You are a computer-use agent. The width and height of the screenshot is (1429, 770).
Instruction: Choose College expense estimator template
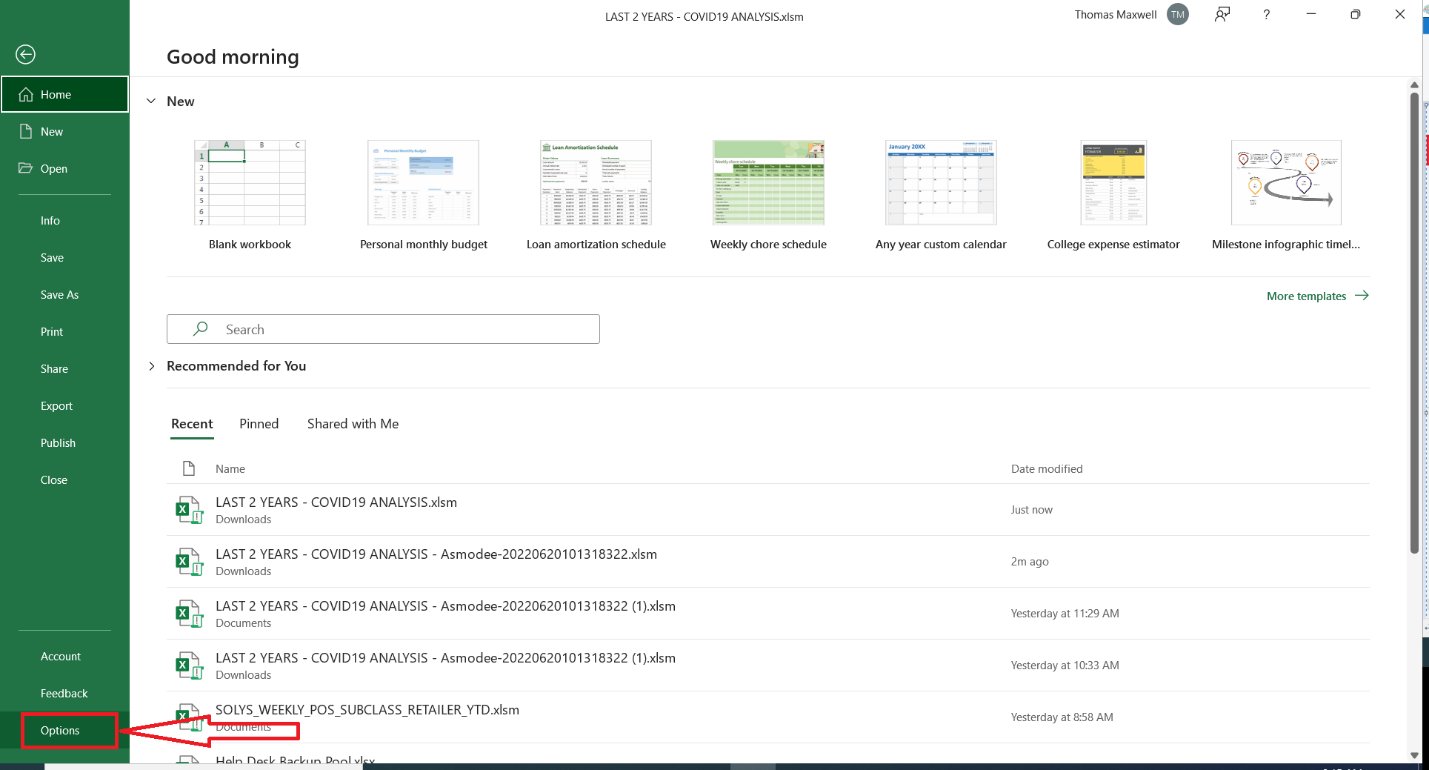(x=1113, y=196)
